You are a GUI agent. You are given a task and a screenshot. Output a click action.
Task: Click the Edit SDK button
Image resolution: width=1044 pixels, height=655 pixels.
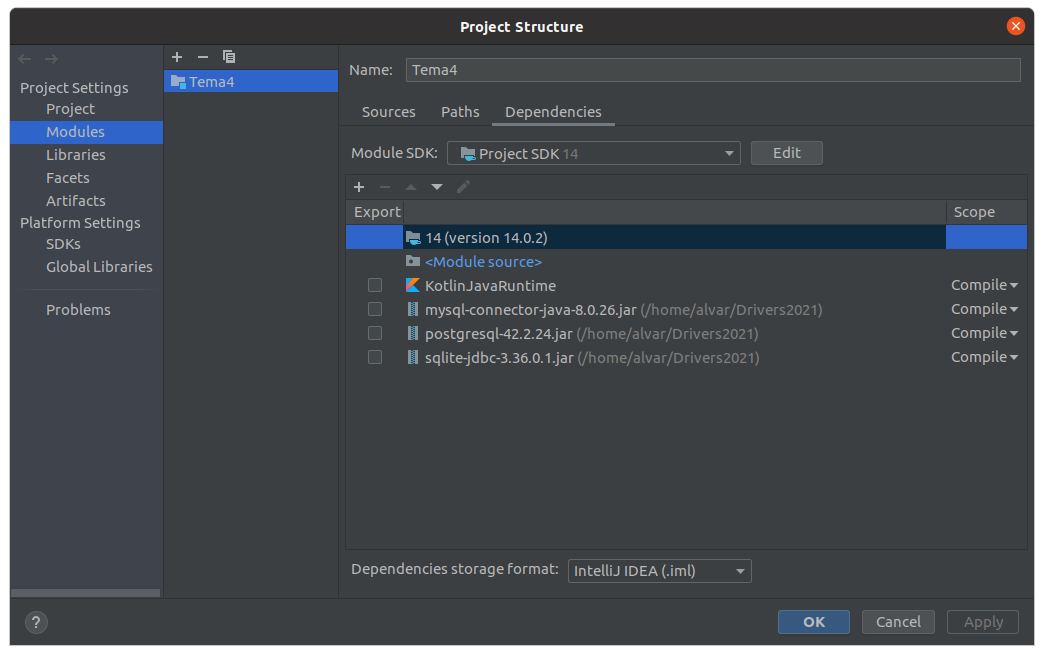(786, 153)
